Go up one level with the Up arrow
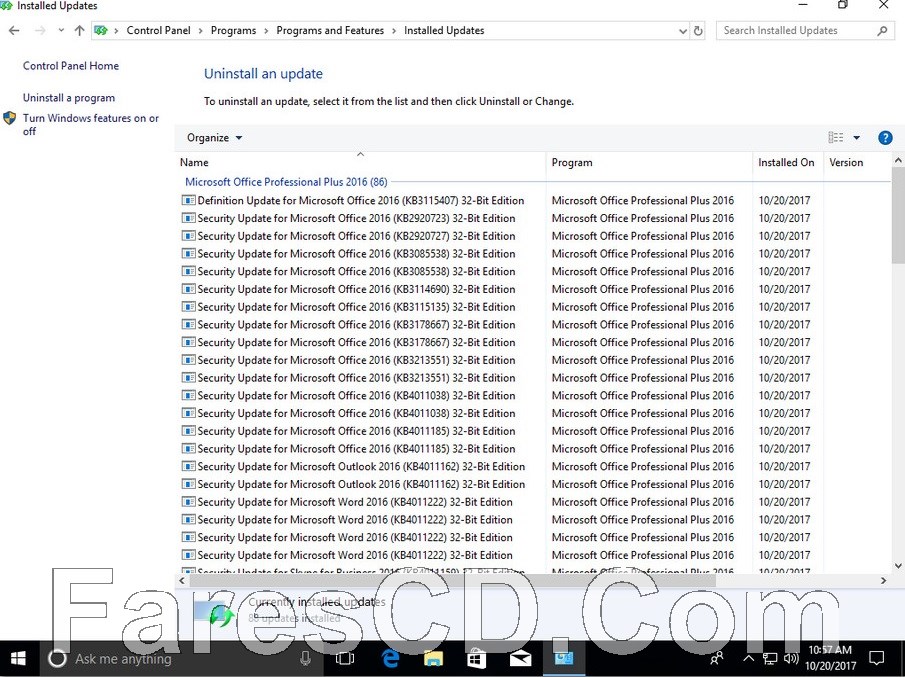The height and width of the screenshot is (677, 905). (x=80, y=31)
